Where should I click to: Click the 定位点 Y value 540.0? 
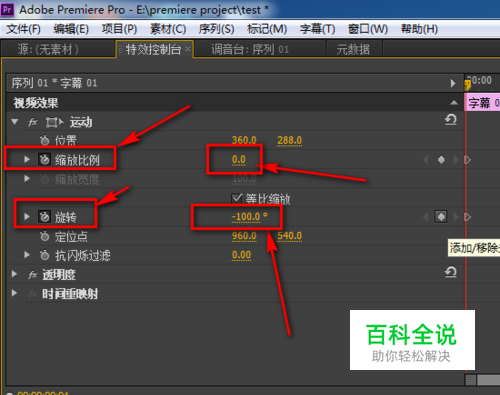(x=289, y=236)
